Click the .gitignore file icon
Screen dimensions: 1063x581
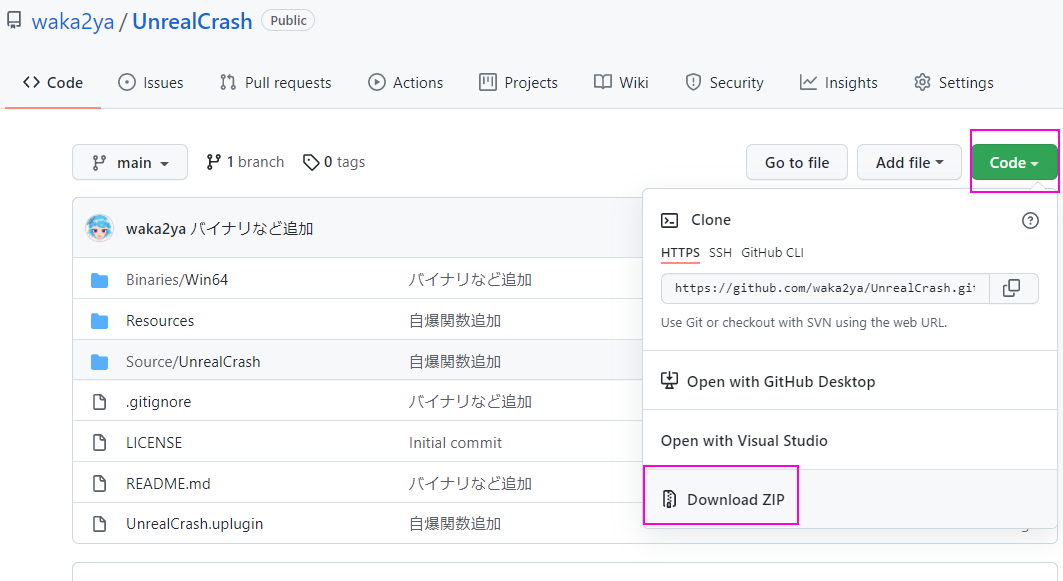99,402
